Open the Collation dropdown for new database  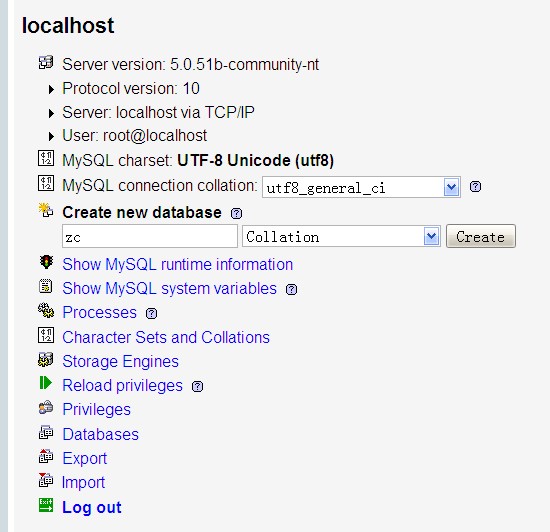(x=341, y=236)
